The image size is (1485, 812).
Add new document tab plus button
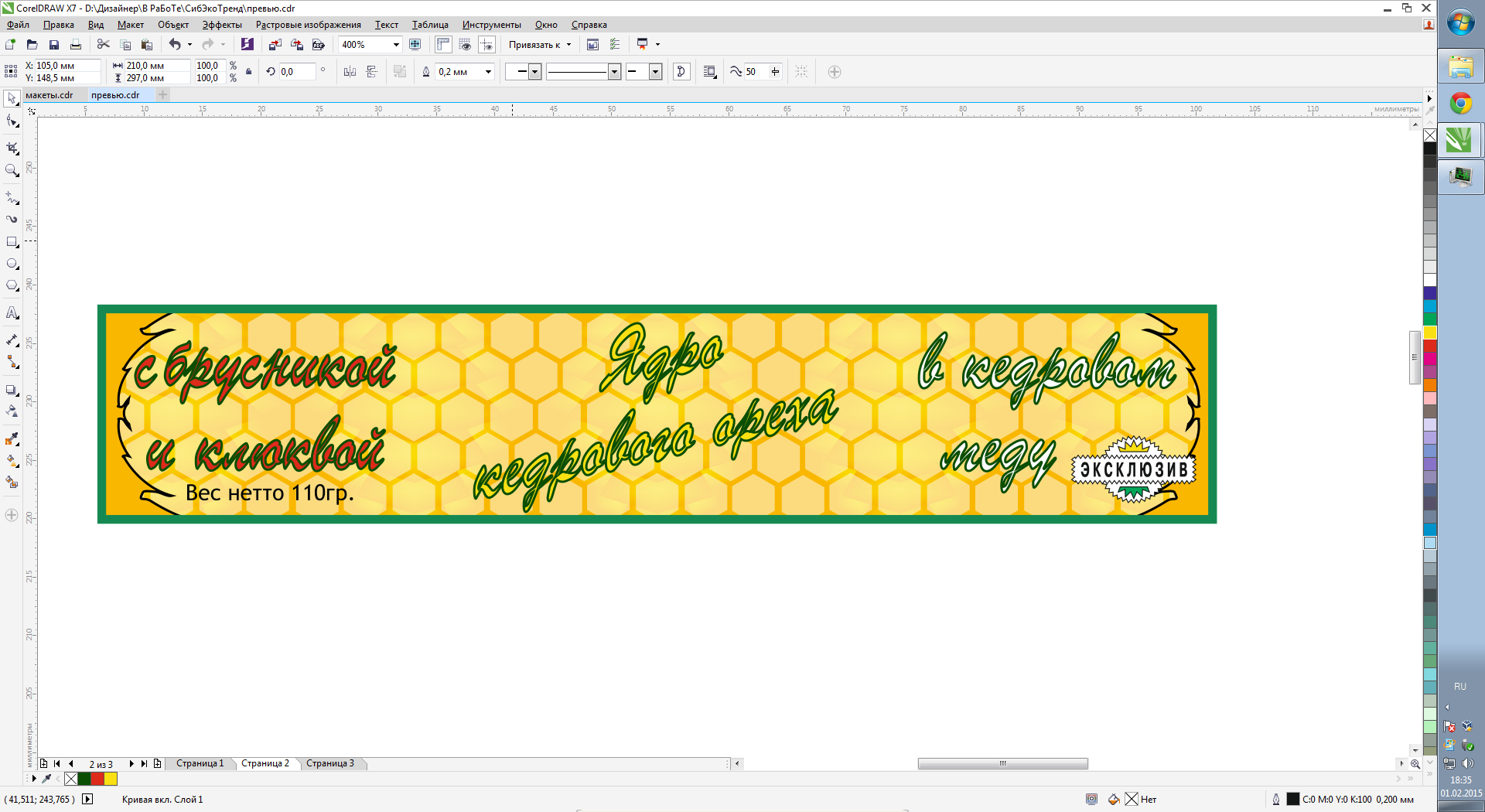click(162, 95)
